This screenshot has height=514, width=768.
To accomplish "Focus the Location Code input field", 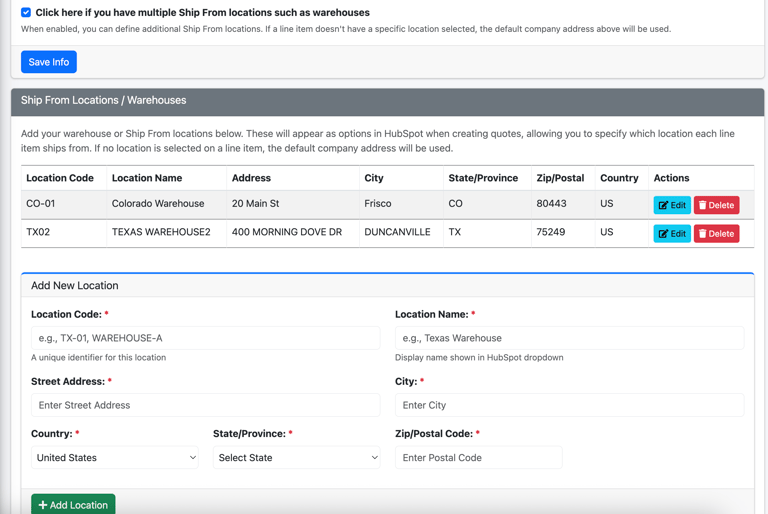I will (205, 338).
